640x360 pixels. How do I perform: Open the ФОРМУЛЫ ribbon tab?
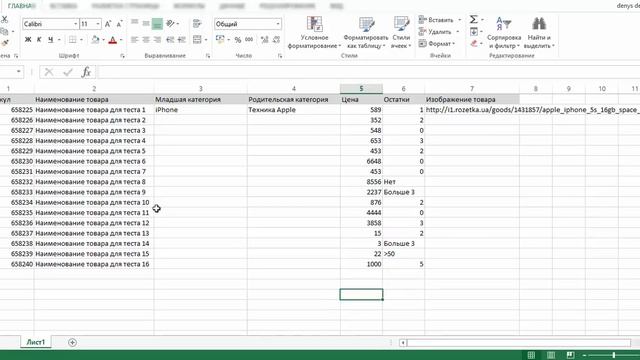[x=189, y=6]
